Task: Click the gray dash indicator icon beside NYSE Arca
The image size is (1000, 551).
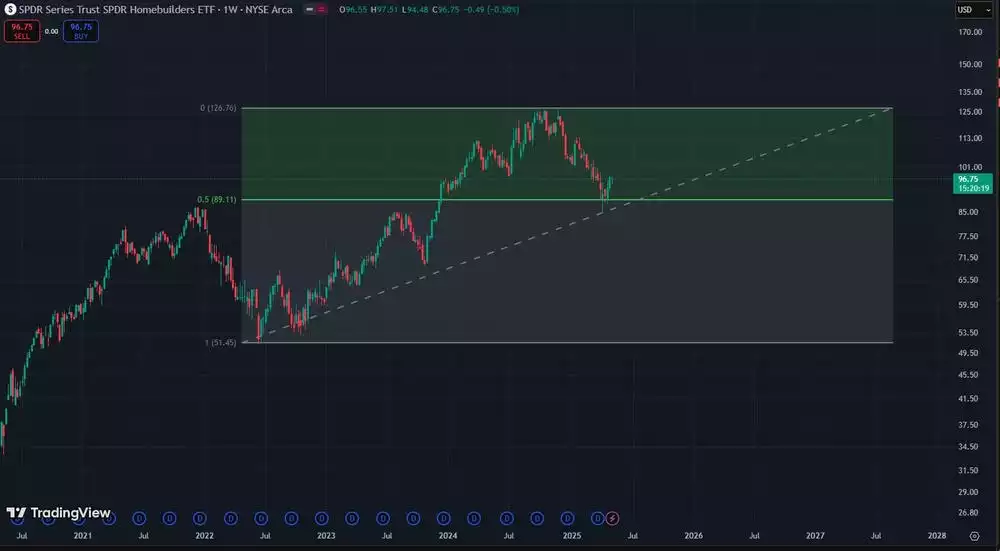Action: pyautogui.click(x=309, y=10)
